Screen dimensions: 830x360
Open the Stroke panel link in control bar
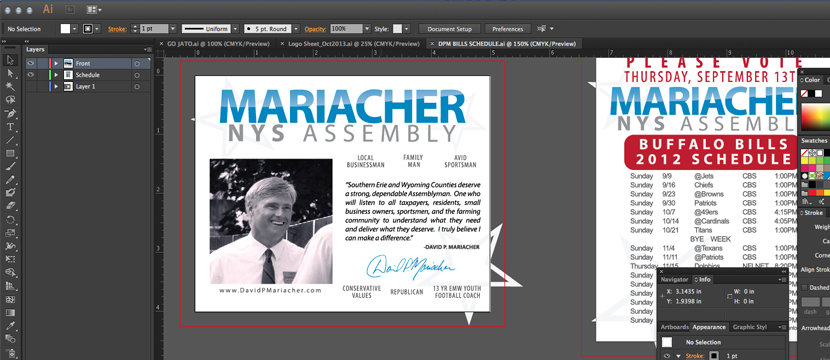[x=117, y=29]
